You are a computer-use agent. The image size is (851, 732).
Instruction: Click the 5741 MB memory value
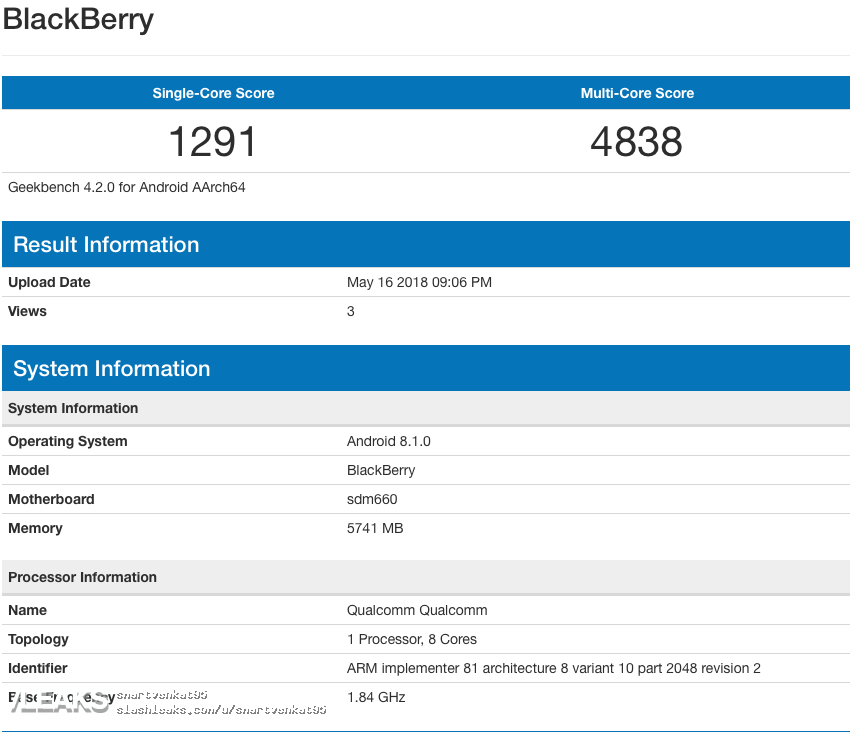[375, 528]
